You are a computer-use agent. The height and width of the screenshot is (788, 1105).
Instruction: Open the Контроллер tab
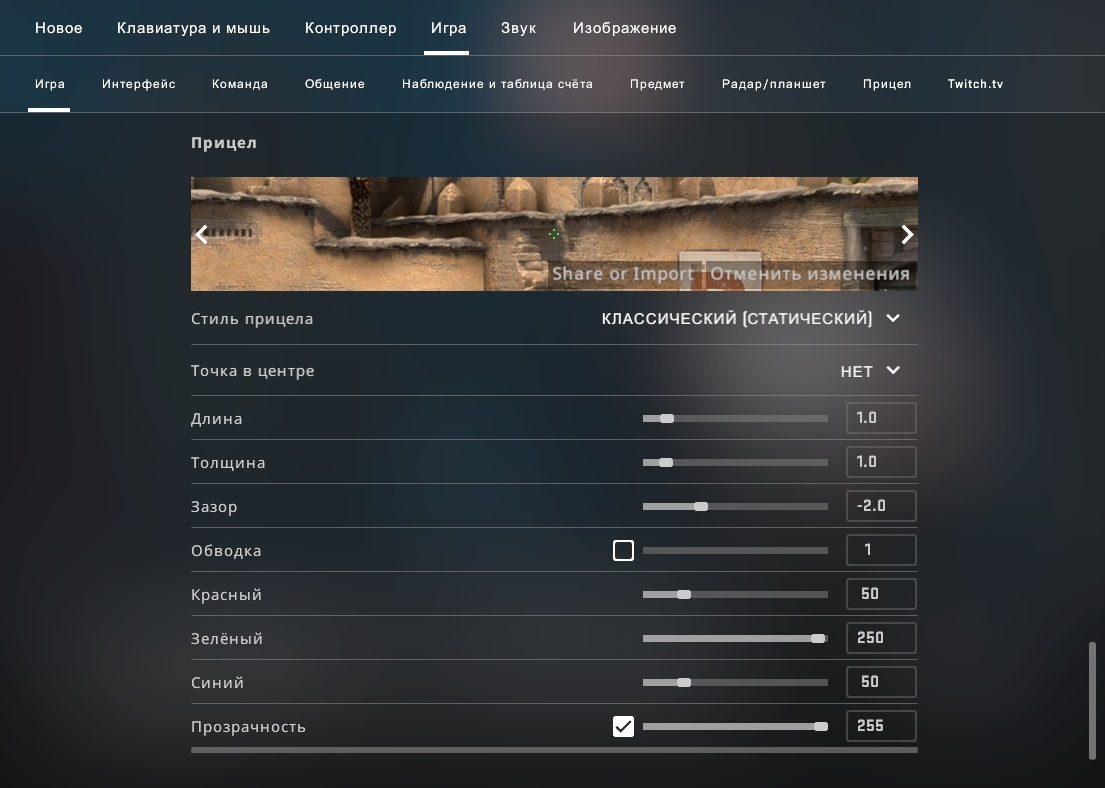click(350, 28)
